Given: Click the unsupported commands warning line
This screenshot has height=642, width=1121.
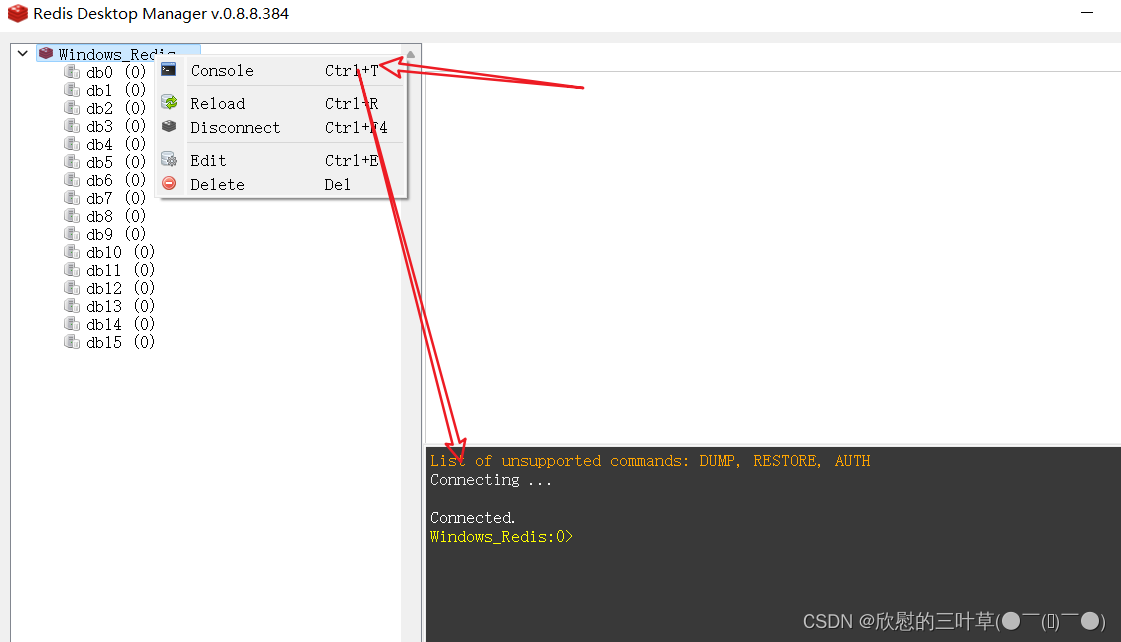Looking at the screenshot, I should (650, 461).
